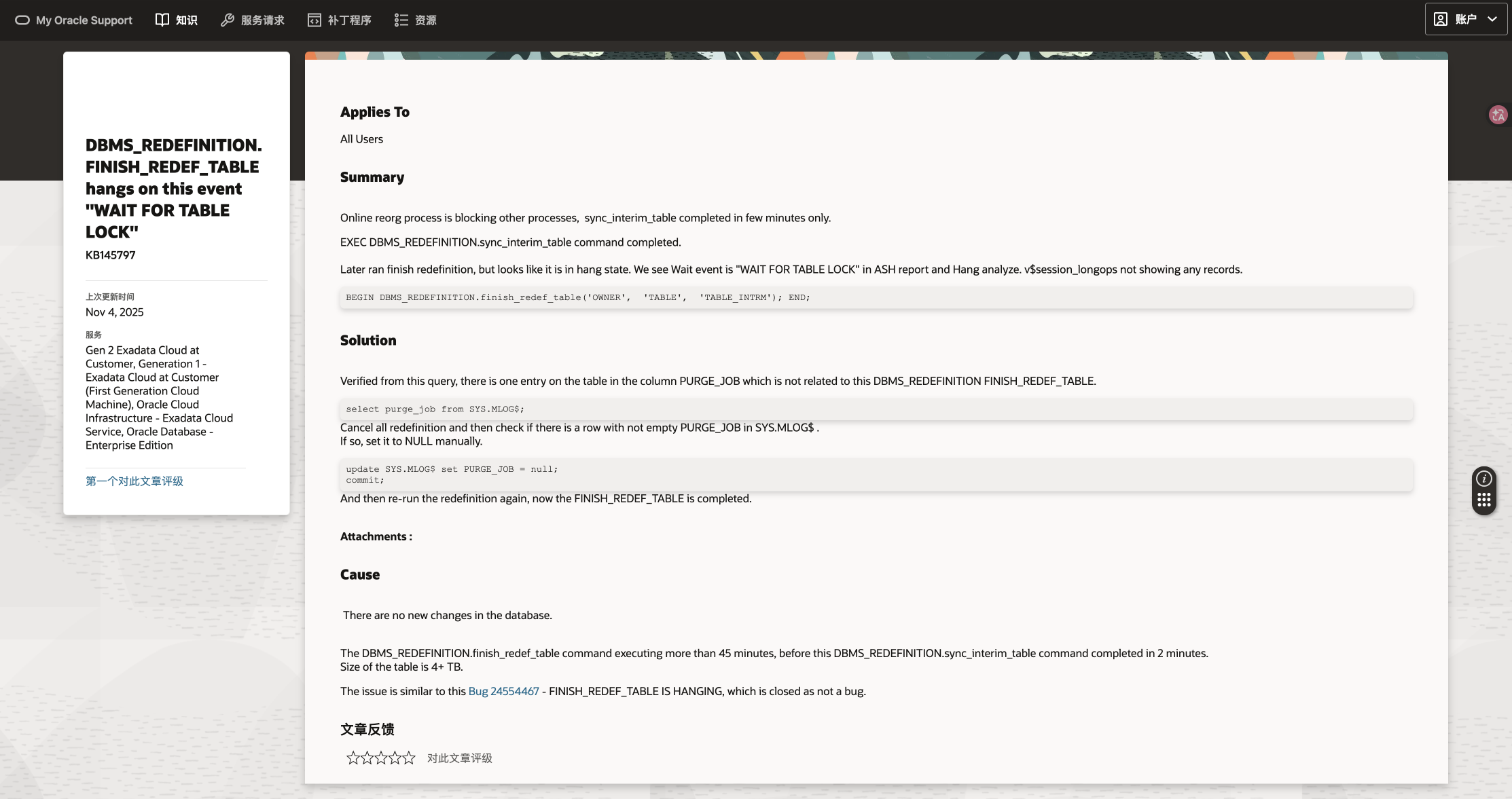The height and width of the screenshot is (799, 1512).
Task: Click the list icon beside 资源
Action: tap(401, 20)
